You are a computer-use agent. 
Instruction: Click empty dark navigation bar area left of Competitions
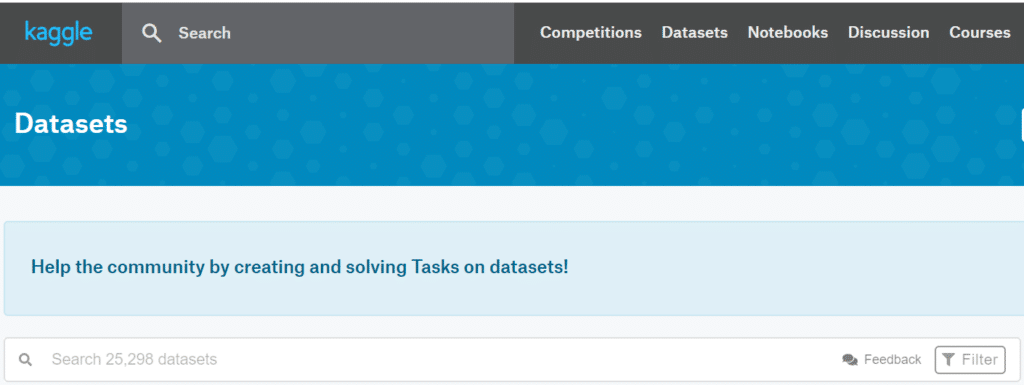[x=526, y=33]
